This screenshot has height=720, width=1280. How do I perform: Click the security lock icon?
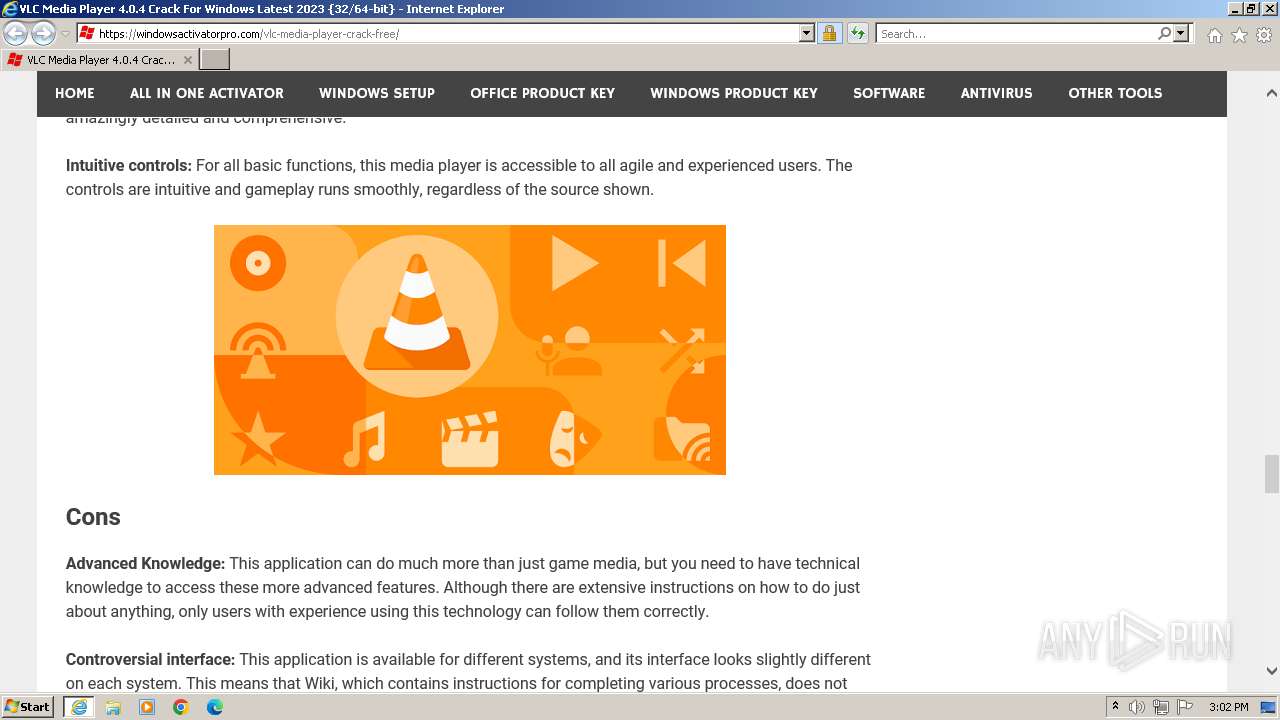(x=829, y=33)
